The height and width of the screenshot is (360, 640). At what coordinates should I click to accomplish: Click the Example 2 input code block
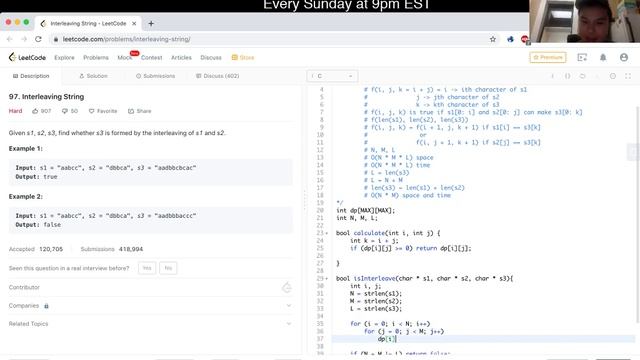pos(151,220)
